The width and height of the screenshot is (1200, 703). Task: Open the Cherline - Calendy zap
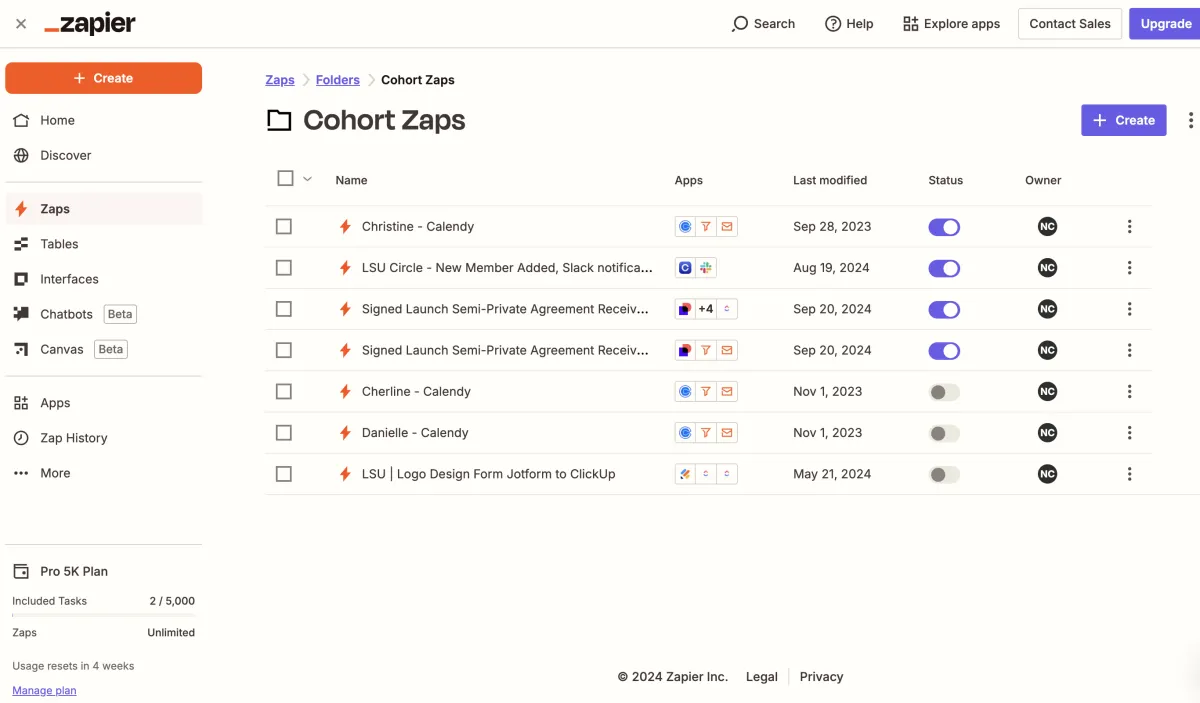(x=416, y=392)
